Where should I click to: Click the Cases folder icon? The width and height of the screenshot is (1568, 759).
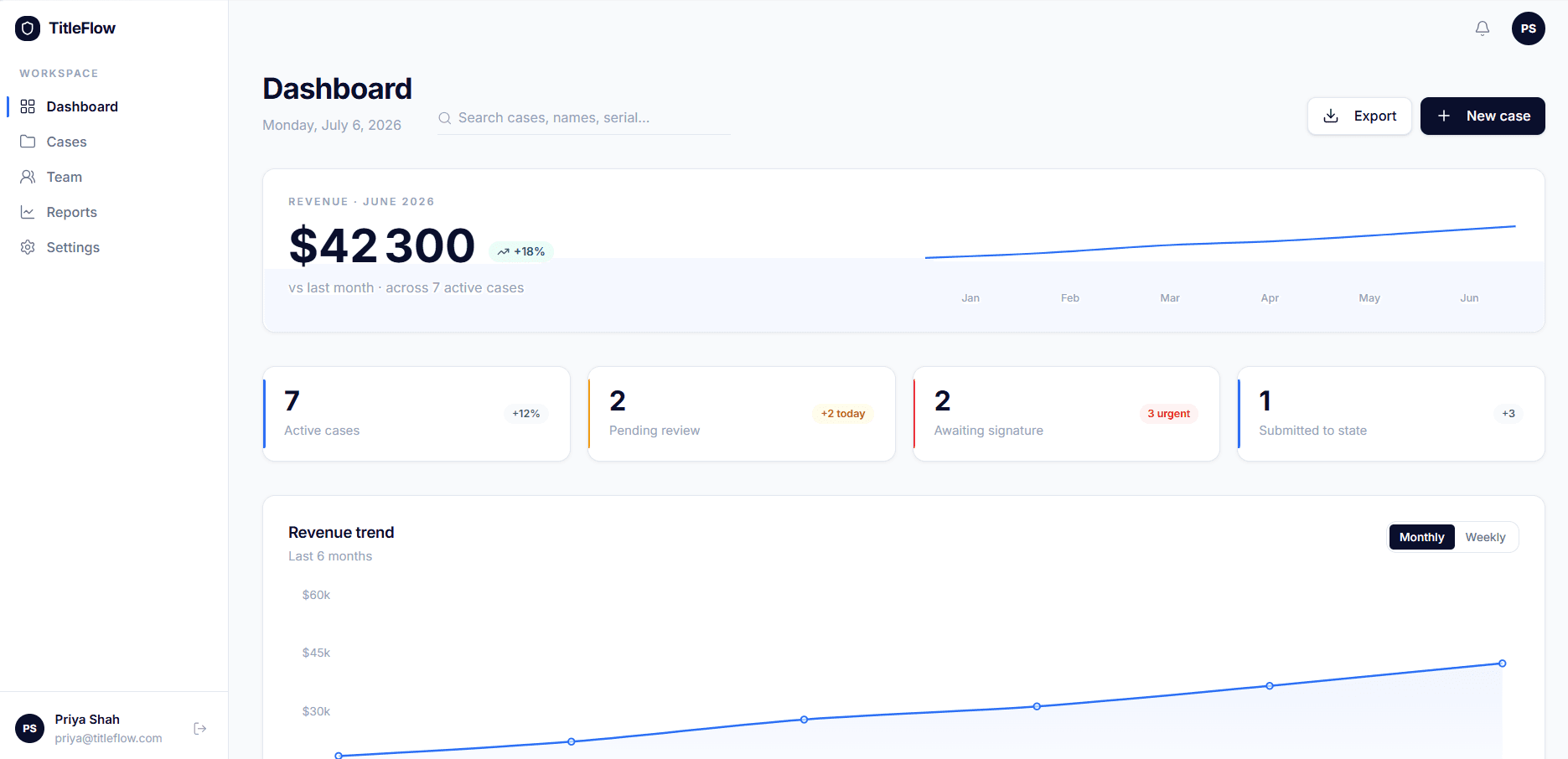tap(28, 142)
